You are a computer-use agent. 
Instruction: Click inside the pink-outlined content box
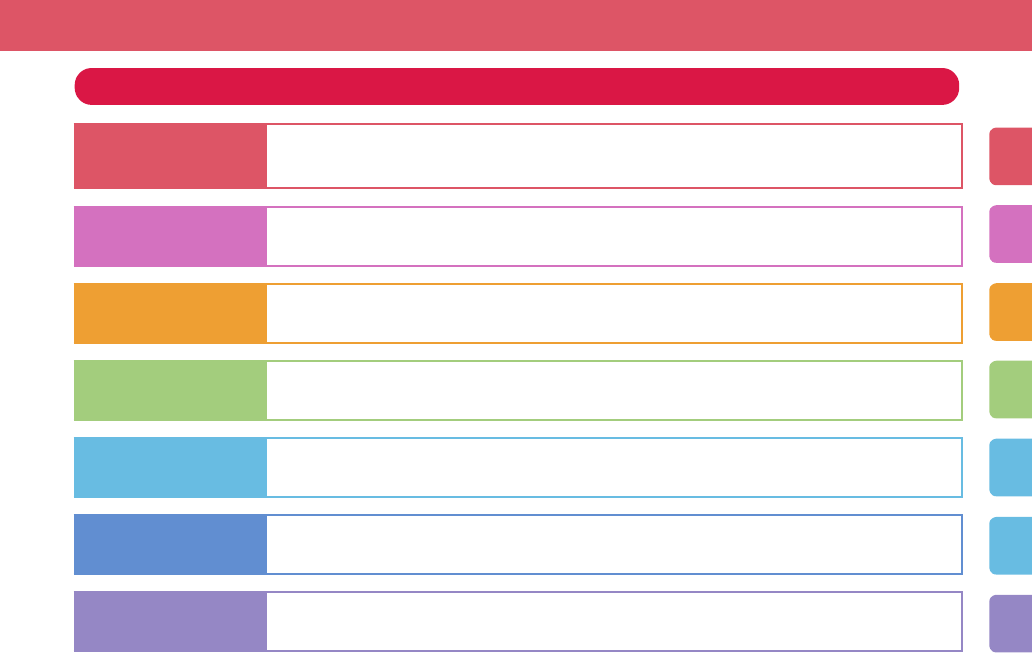point(614,236)
